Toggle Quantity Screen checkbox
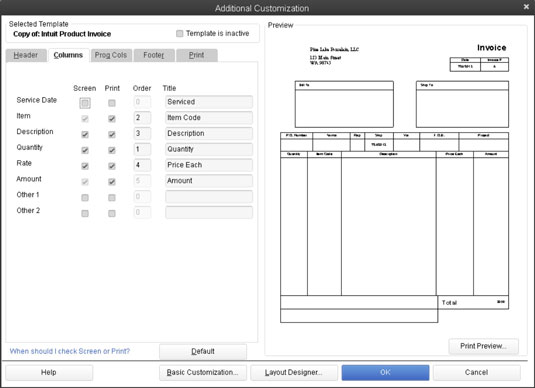The height and width of the screenshot is (388, 535). 85,150
